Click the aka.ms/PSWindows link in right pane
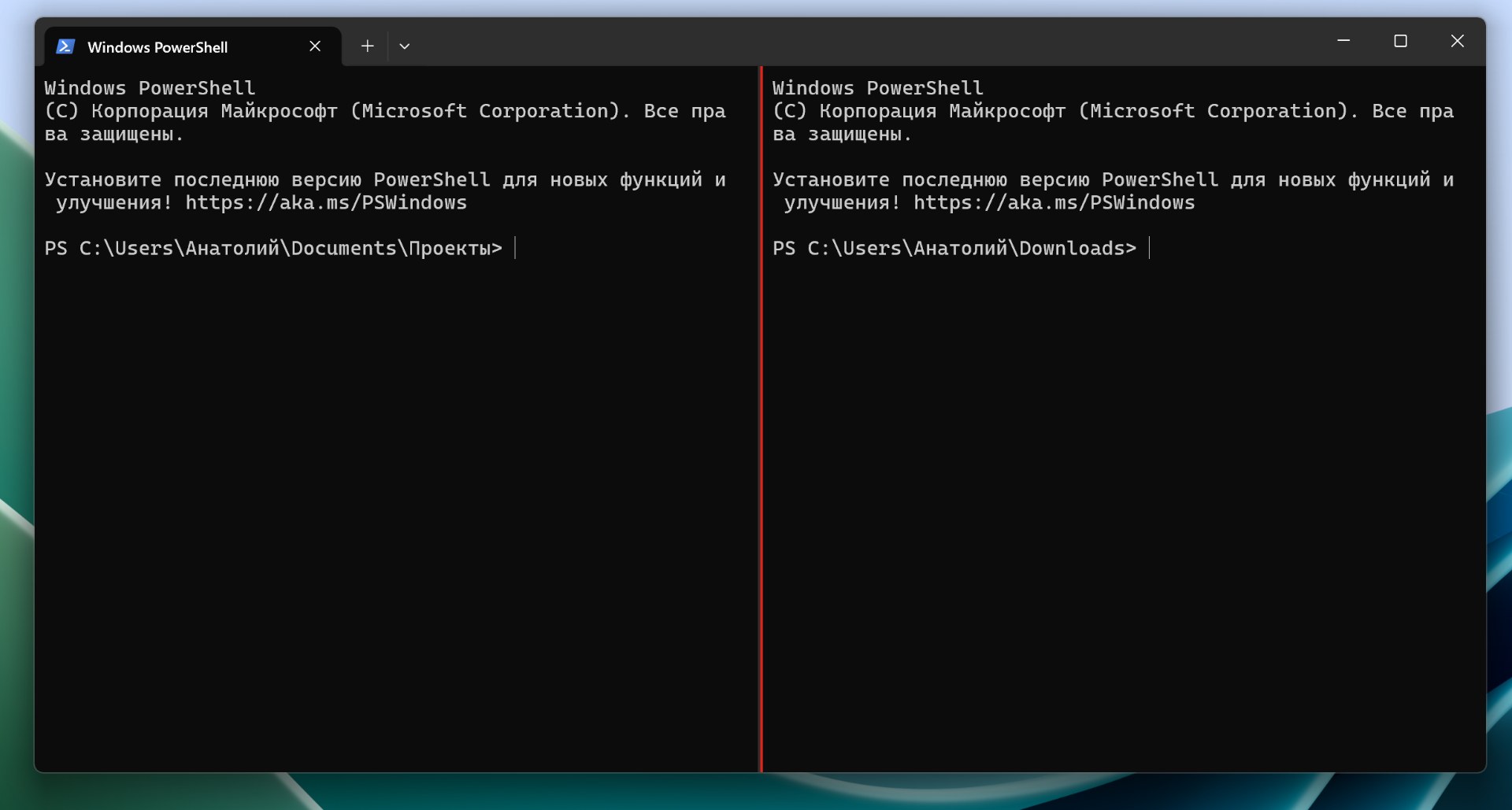 tap(1054, 203)
